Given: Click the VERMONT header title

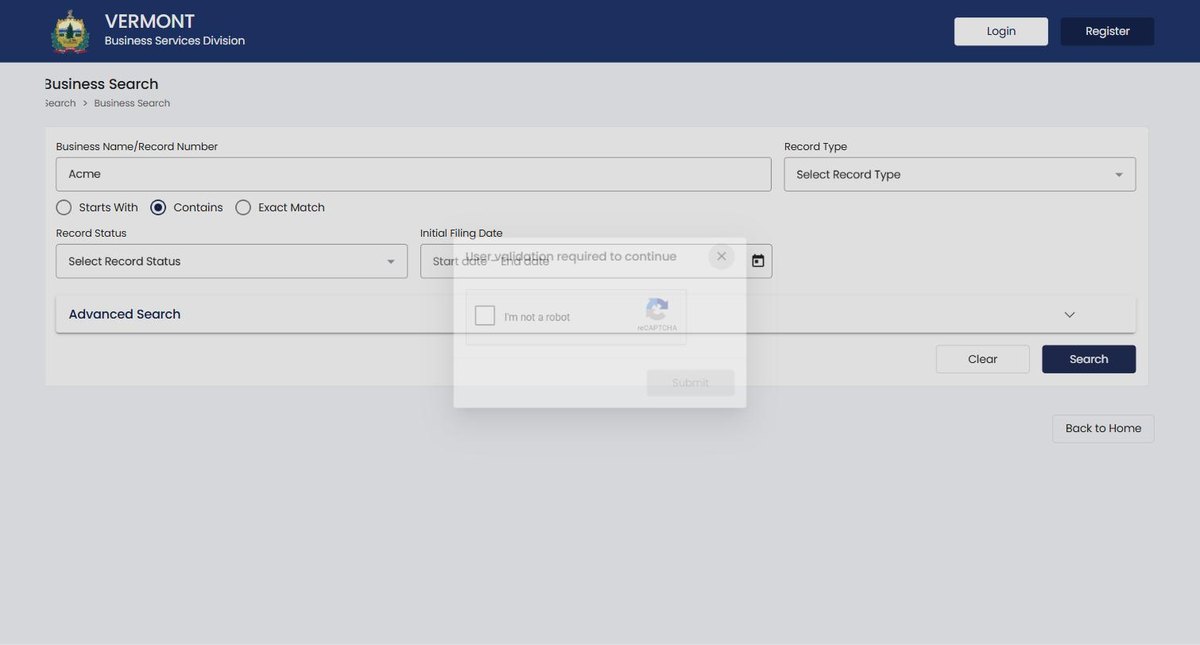Looking at the screenshot, I should coord(150,21).
